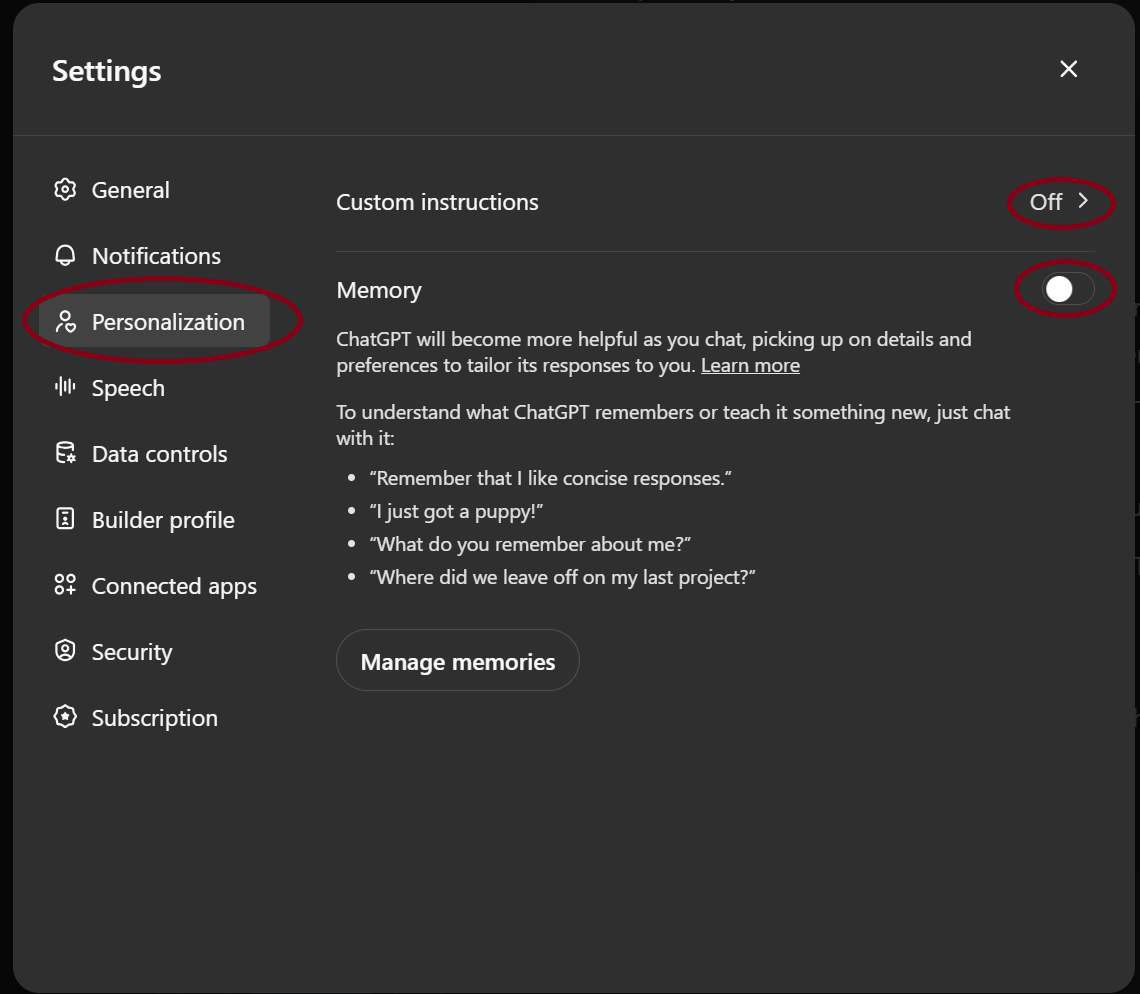Image resolution: width=1140 pixels, height=994 pixels.
Task: Follow the Learn more link
Action: pyautogui.click(x=750, y=365)
